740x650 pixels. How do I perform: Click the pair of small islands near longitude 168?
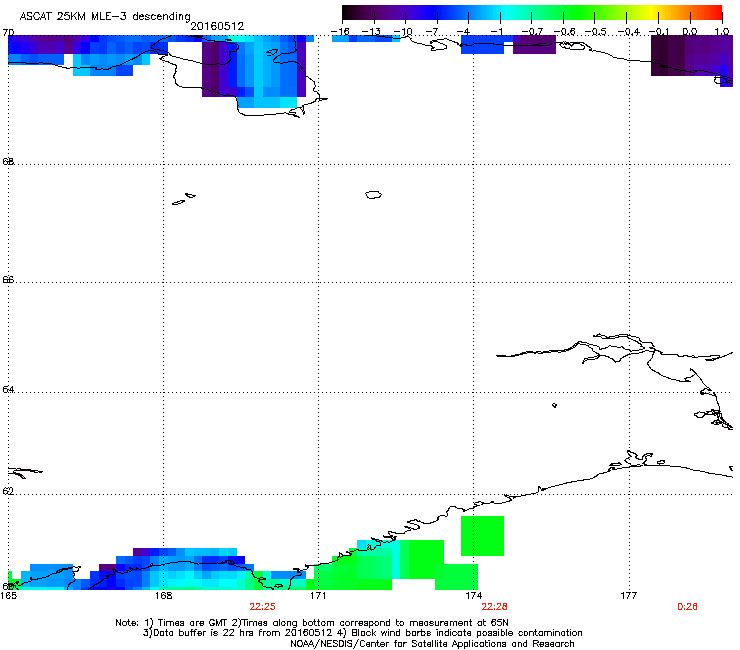pos(184,199)
